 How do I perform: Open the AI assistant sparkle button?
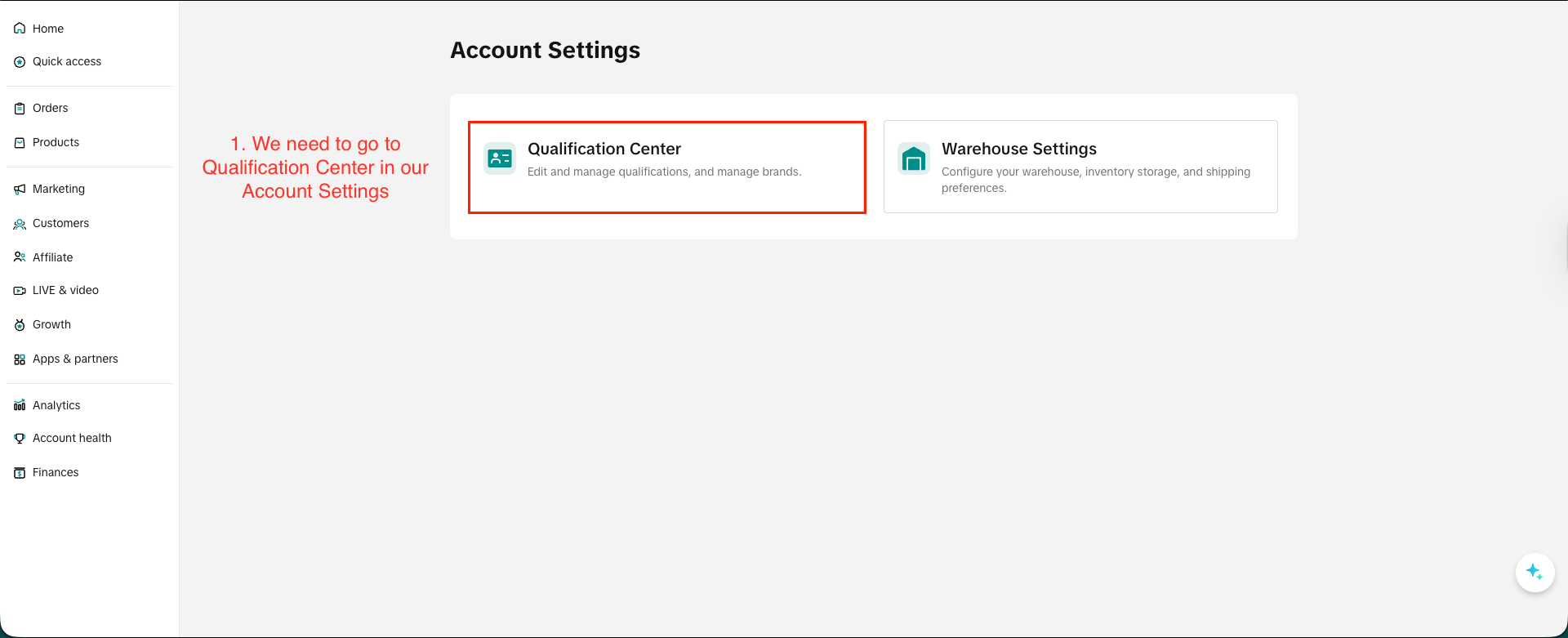(x=1535, y=573)
